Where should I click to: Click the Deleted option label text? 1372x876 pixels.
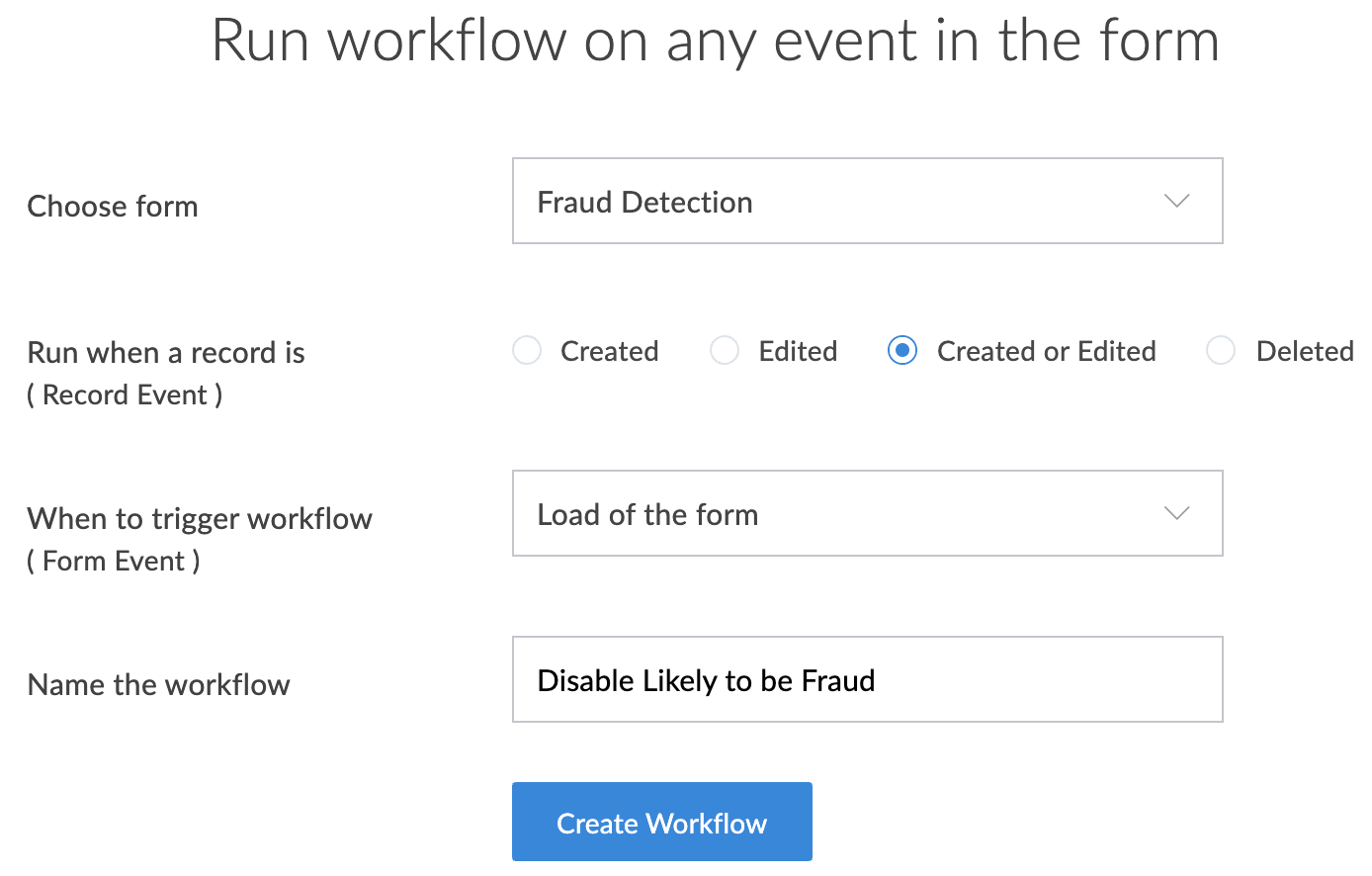pos(1304,351)
